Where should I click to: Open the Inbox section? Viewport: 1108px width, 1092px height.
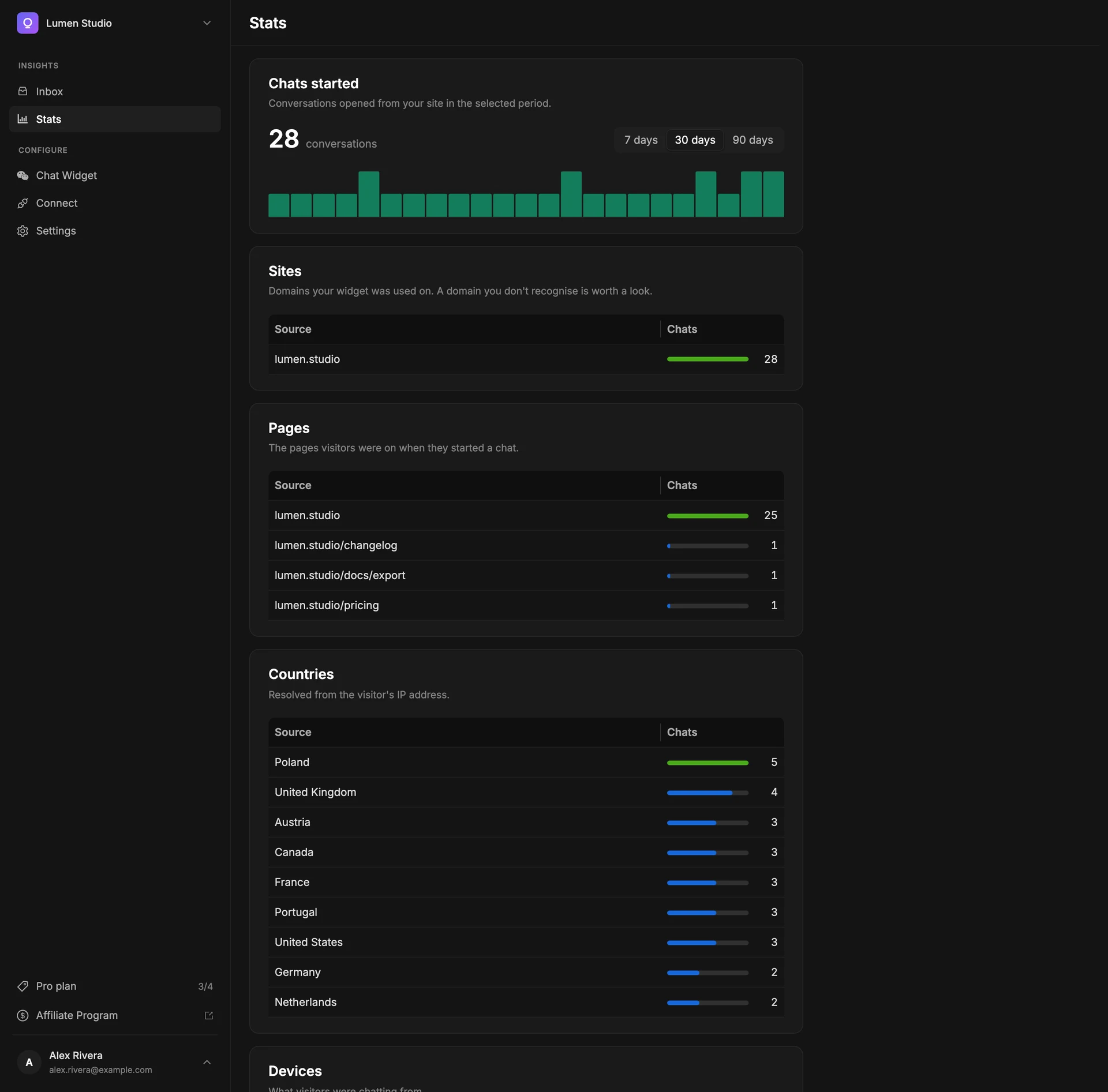115,91
